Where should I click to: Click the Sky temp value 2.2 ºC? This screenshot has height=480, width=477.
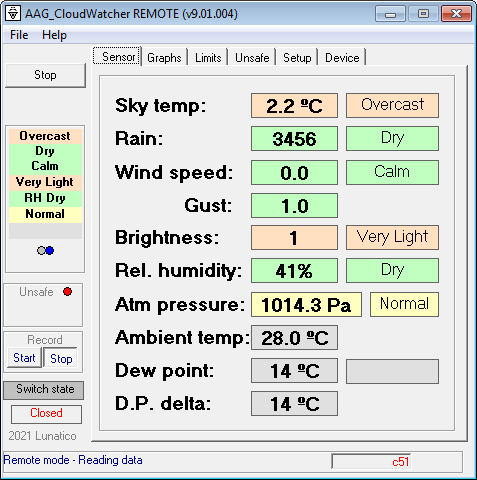tap(294, 106)
